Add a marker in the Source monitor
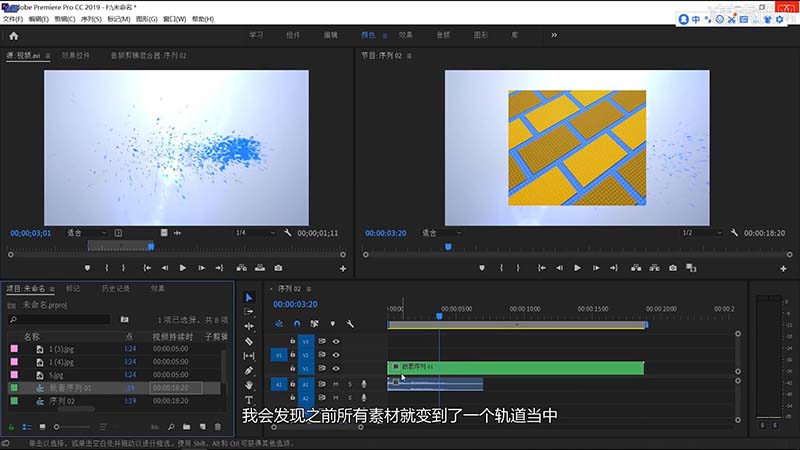Image resolution: width=800 pixels, height=450 pixels. [x=87, y=268]
